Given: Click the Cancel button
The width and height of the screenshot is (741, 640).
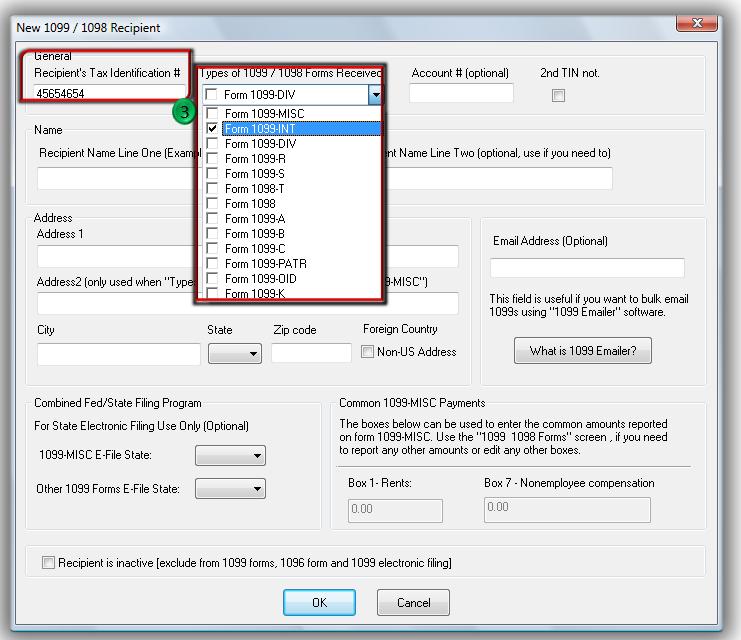Looking at the screenshot, I should tap(414, 602).
